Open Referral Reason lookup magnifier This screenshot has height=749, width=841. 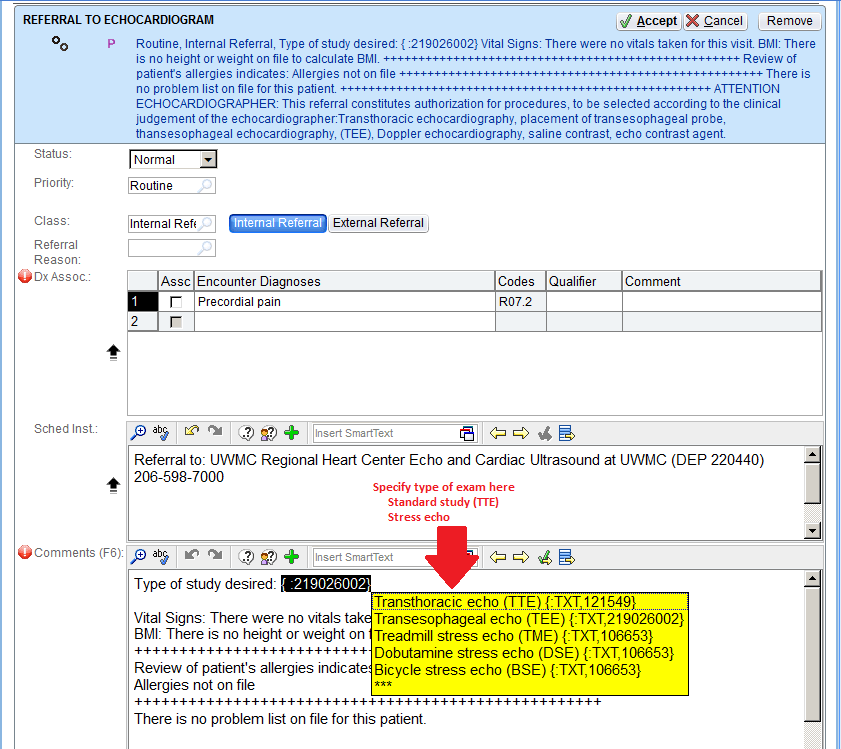coord(205,248)
